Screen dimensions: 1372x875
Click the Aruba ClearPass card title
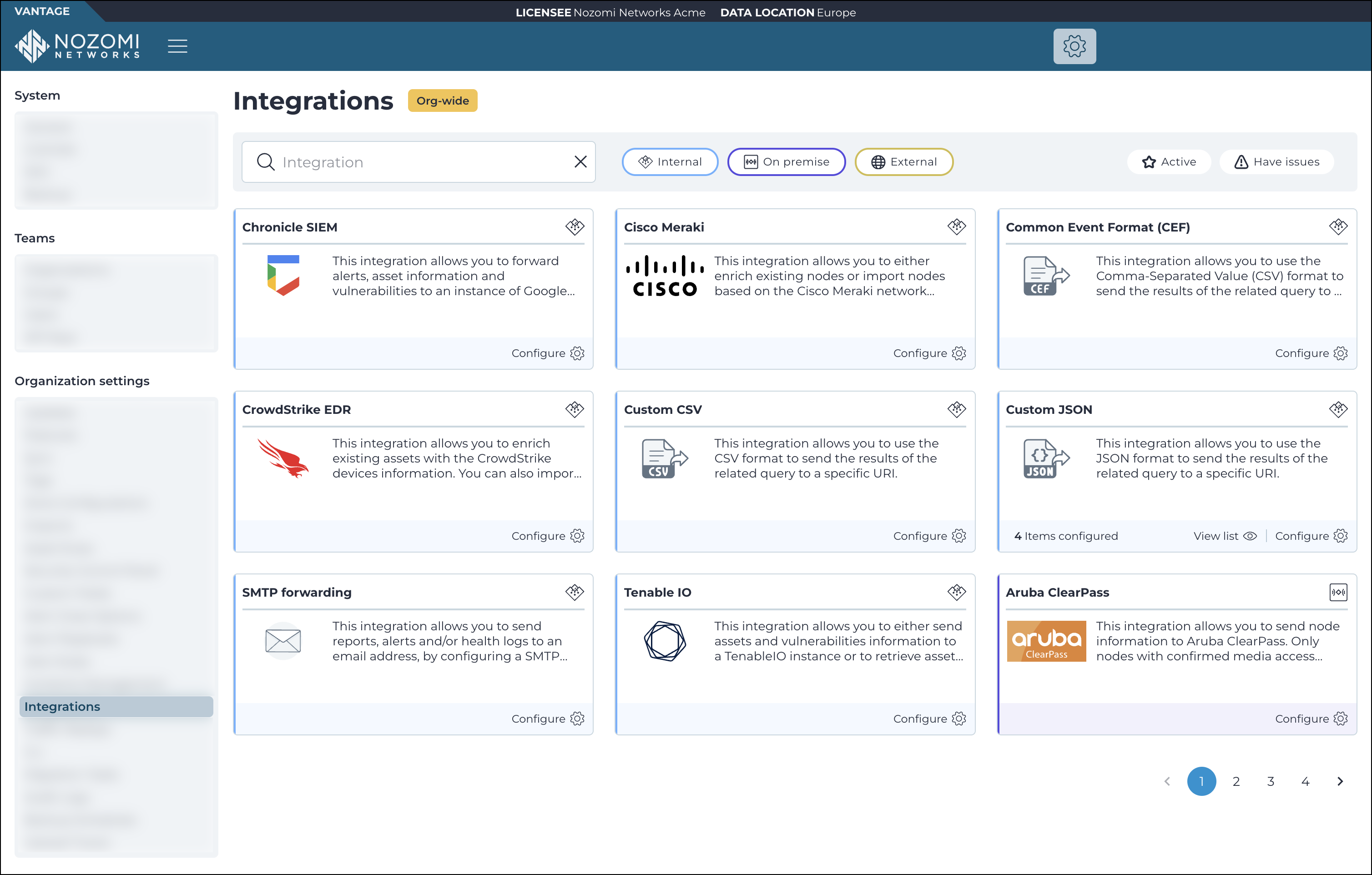(x=1058, y=593)
